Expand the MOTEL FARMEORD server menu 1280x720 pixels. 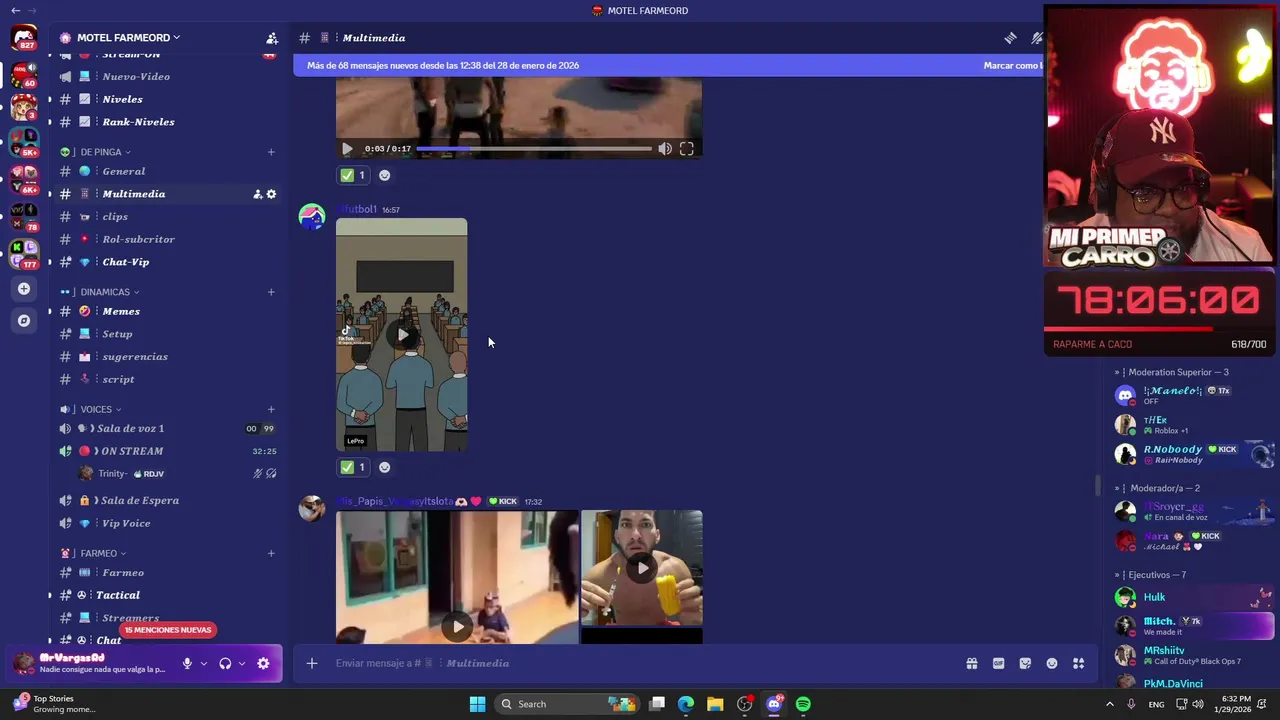tap(128, 38)
